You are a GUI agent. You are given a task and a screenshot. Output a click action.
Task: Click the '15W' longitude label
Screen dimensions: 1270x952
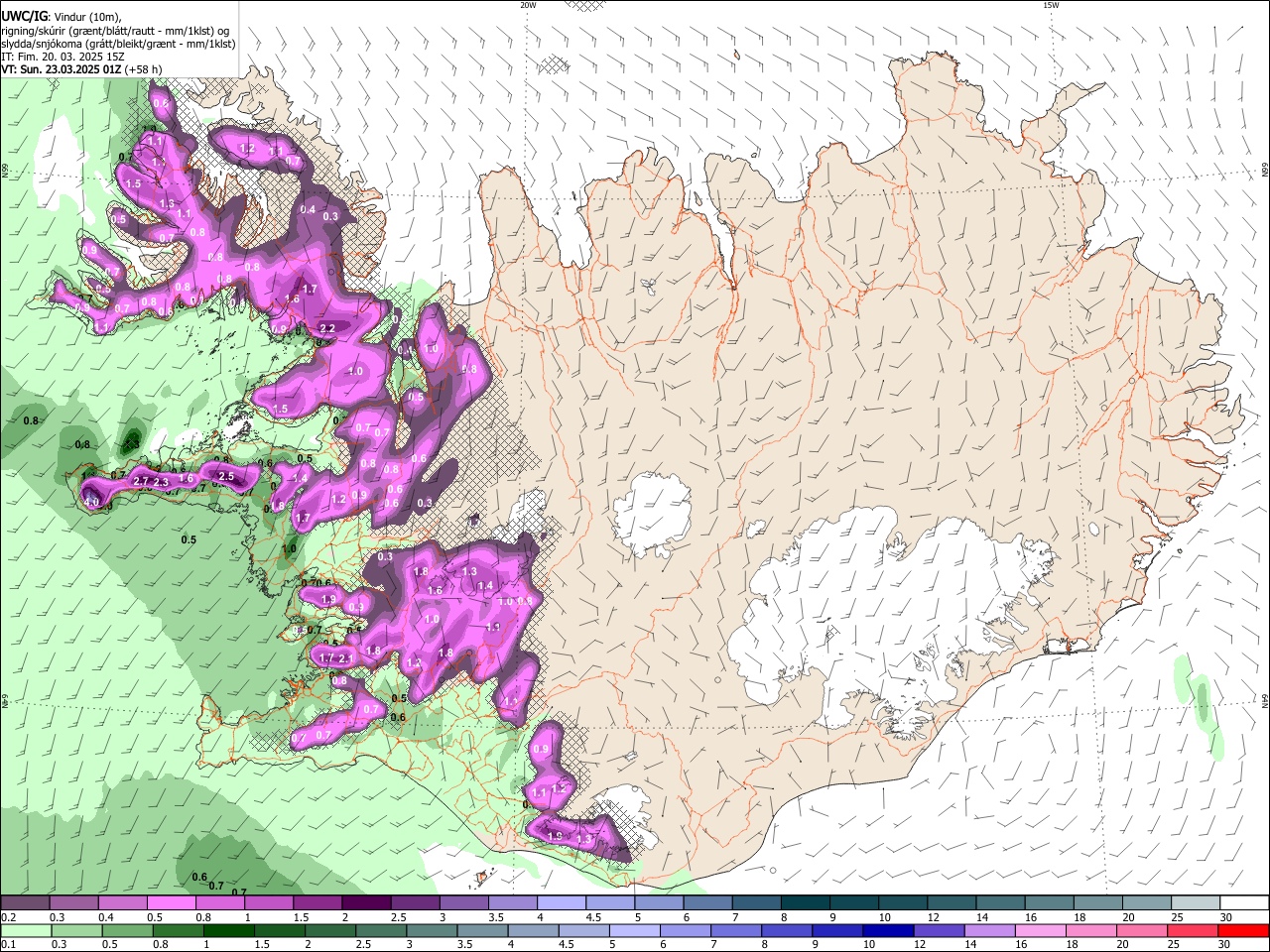pyautogui.click(x=1050, y=5)
